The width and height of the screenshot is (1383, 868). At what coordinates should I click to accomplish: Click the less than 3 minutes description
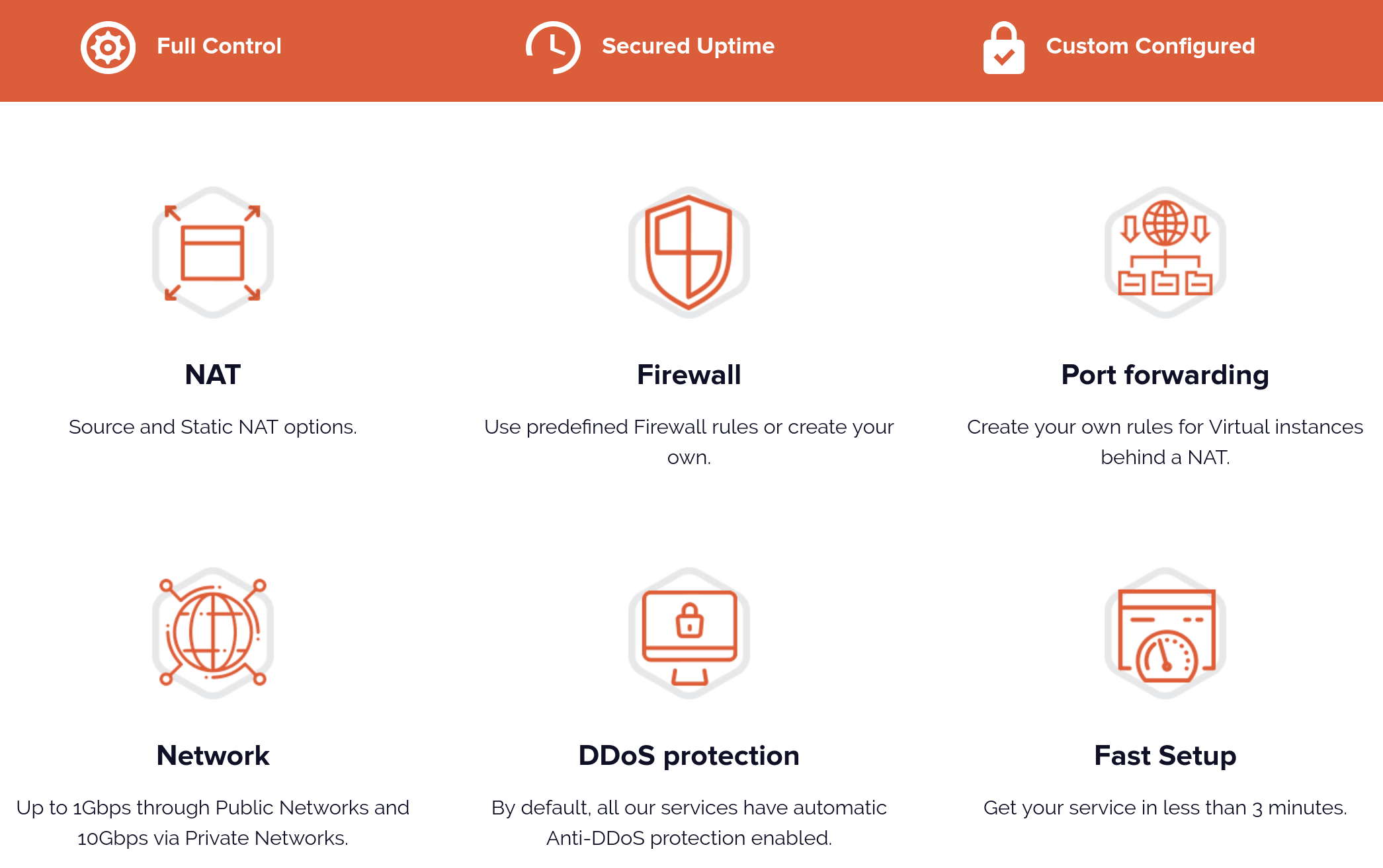coord(1165,808)
